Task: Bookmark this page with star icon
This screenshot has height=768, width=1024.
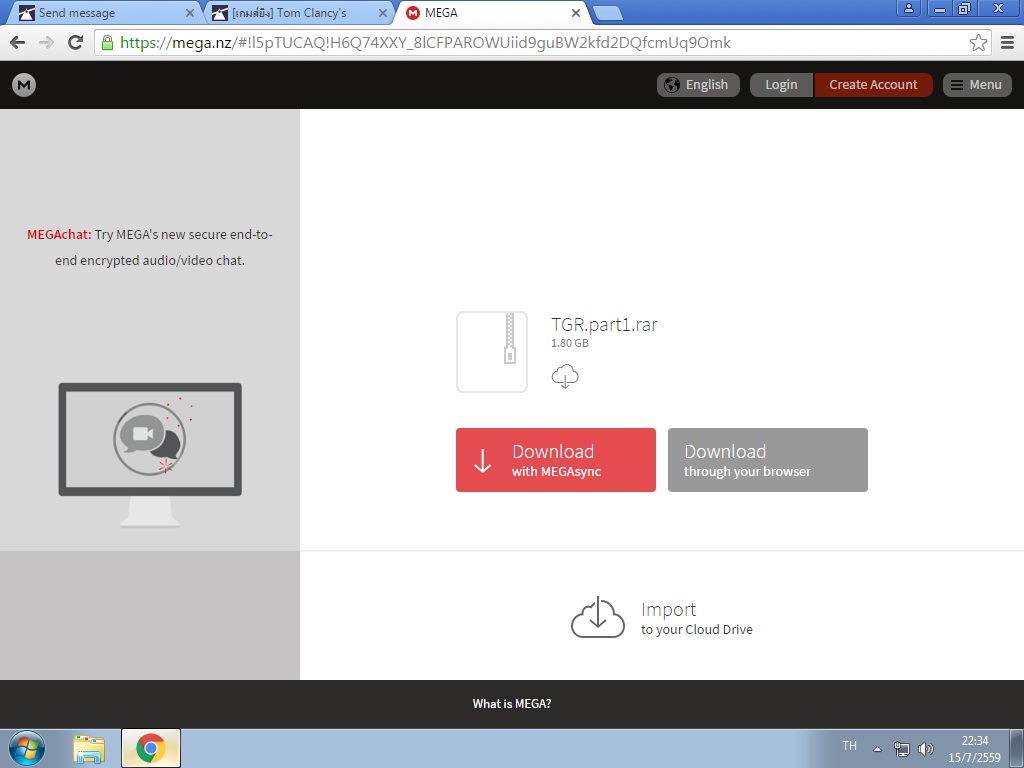Action: 978,43
